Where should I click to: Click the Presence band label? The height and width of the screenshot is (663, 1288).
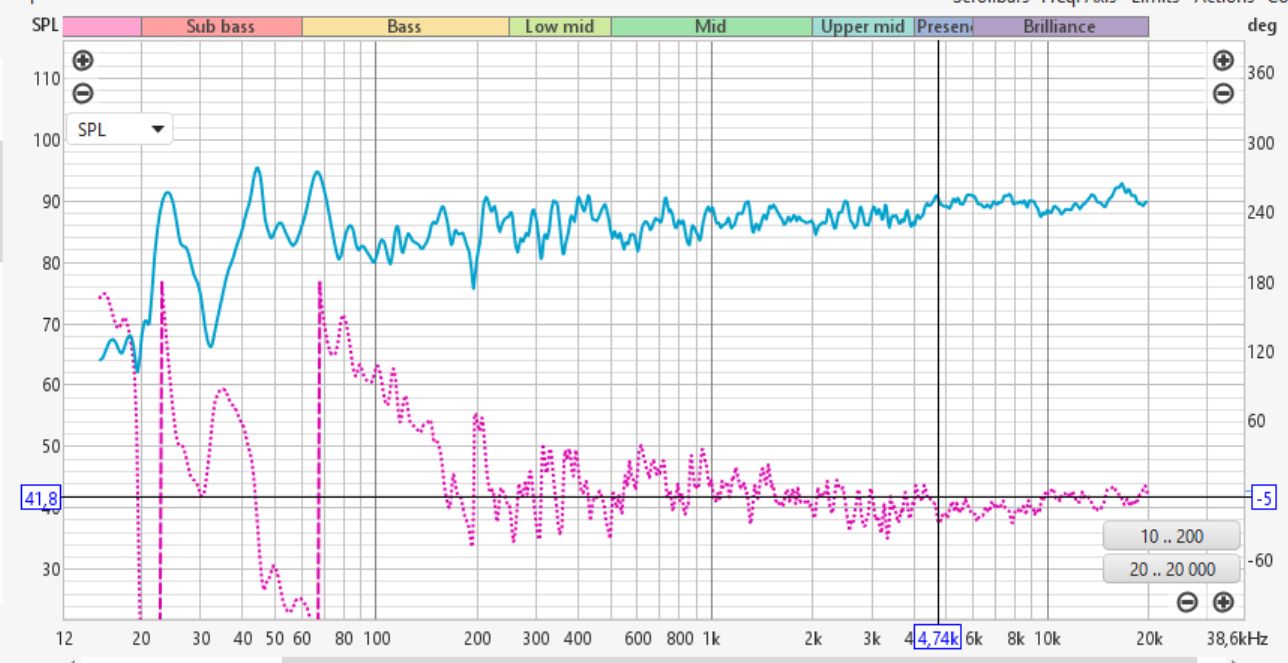945,27
